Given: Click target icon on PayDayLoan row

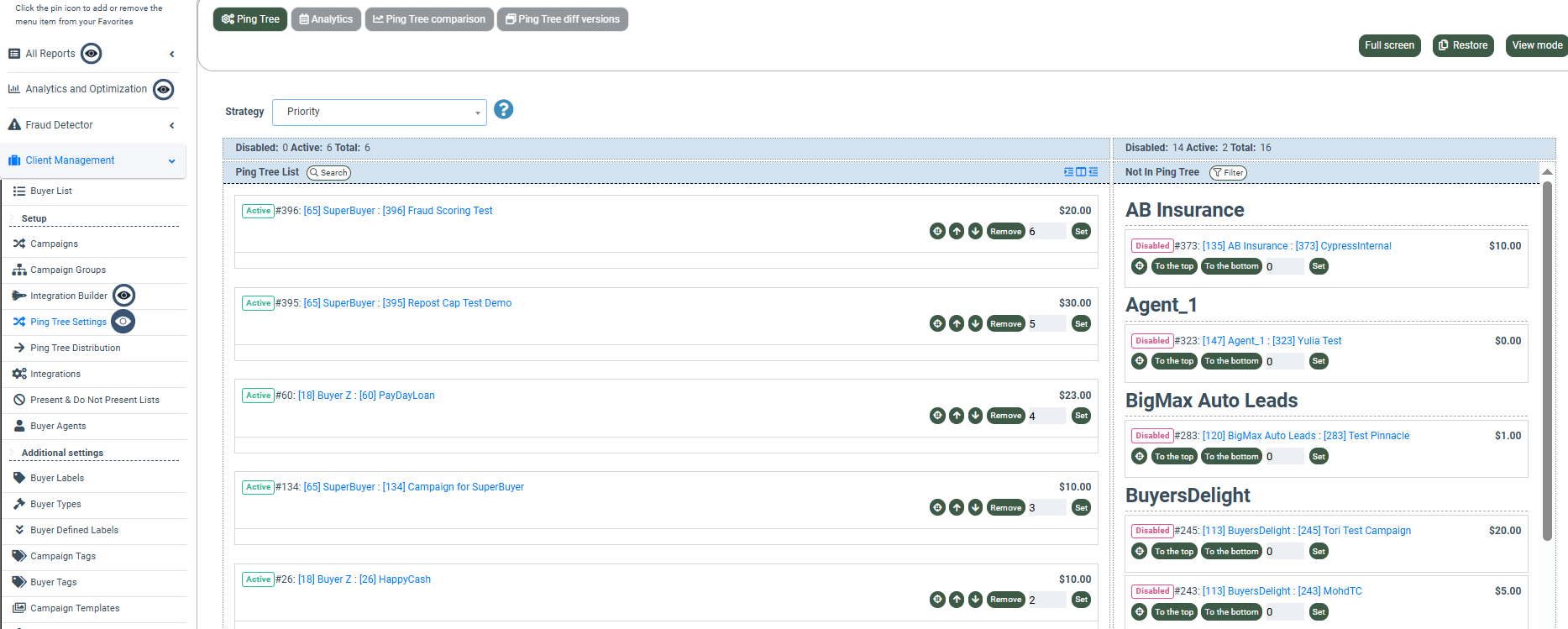Looking at the screenshot, I should [x=937, y=415].
